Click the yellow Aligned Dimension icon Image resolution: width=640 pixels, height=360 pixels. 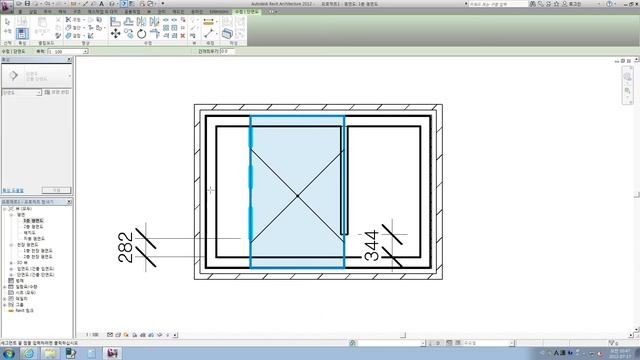pos(209,22)
